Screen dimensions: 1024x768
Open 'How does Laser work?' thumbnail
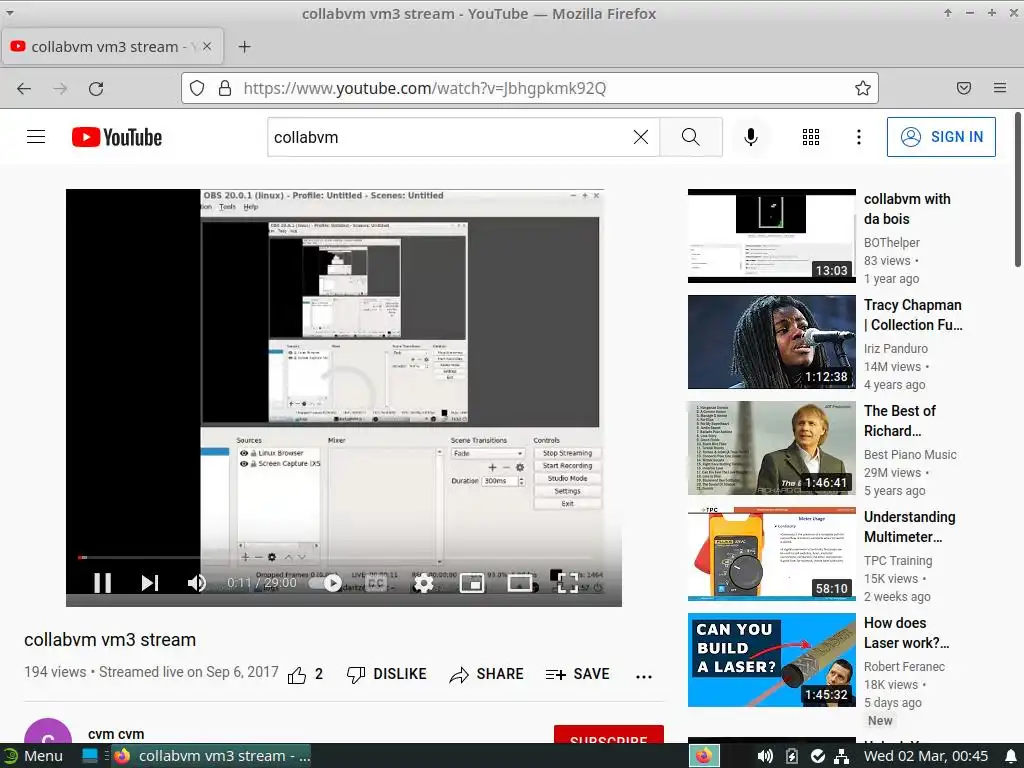pyautogui.click(x=771, y=660)
